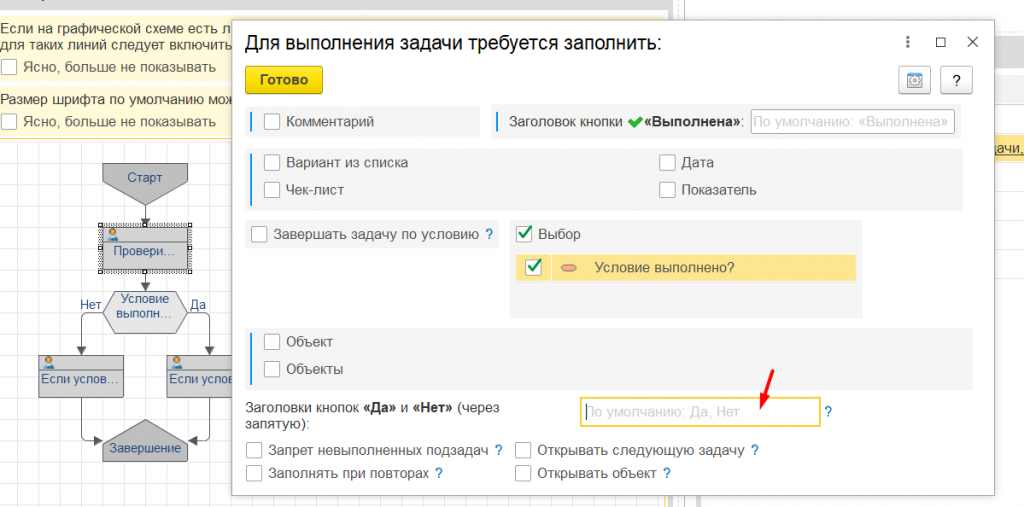
Task: Click the Да, Нет button titles input
Action: 700,412
